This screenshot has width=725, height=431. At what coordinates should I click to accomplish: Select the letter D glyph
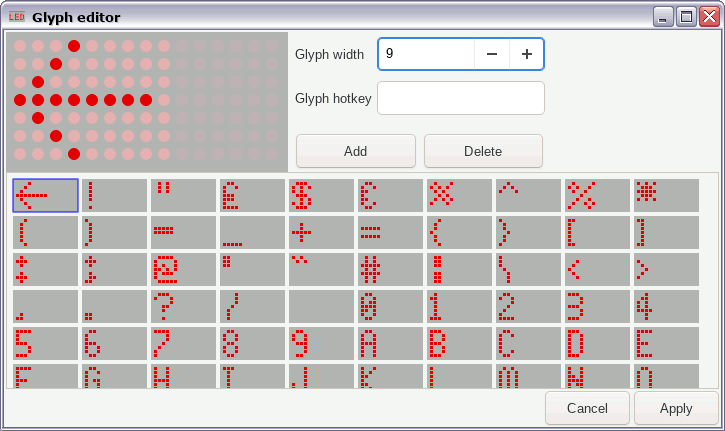point(597,344)
